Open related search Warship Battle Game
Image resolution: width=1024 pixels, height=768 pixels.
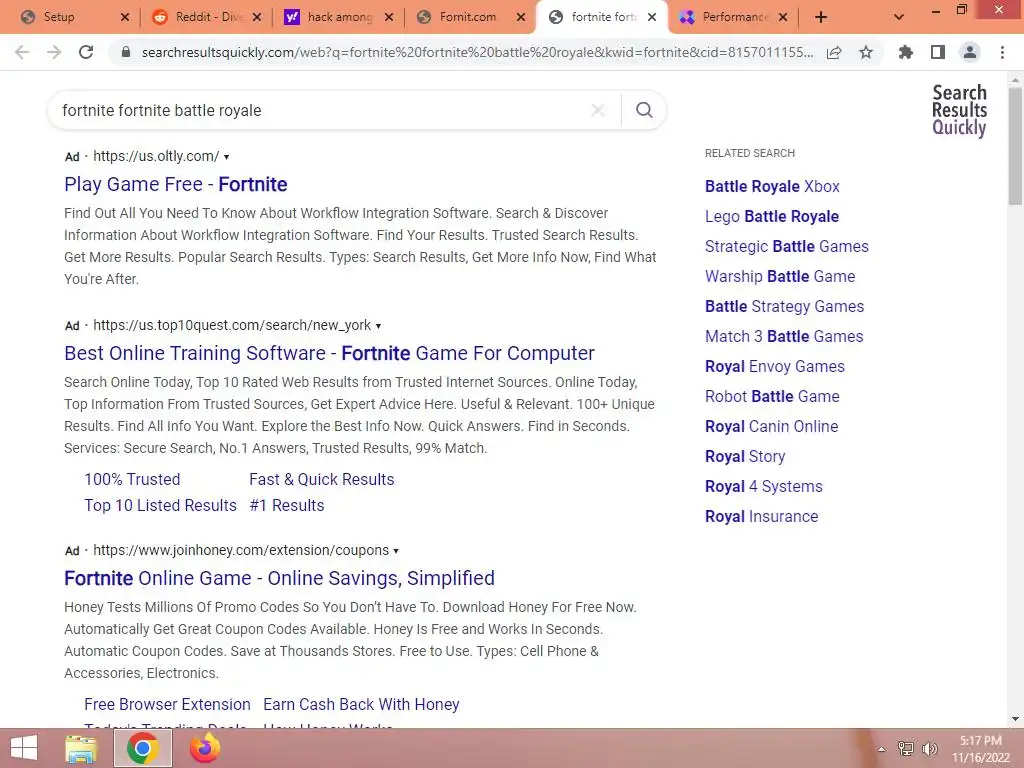(x=780, y=277)
